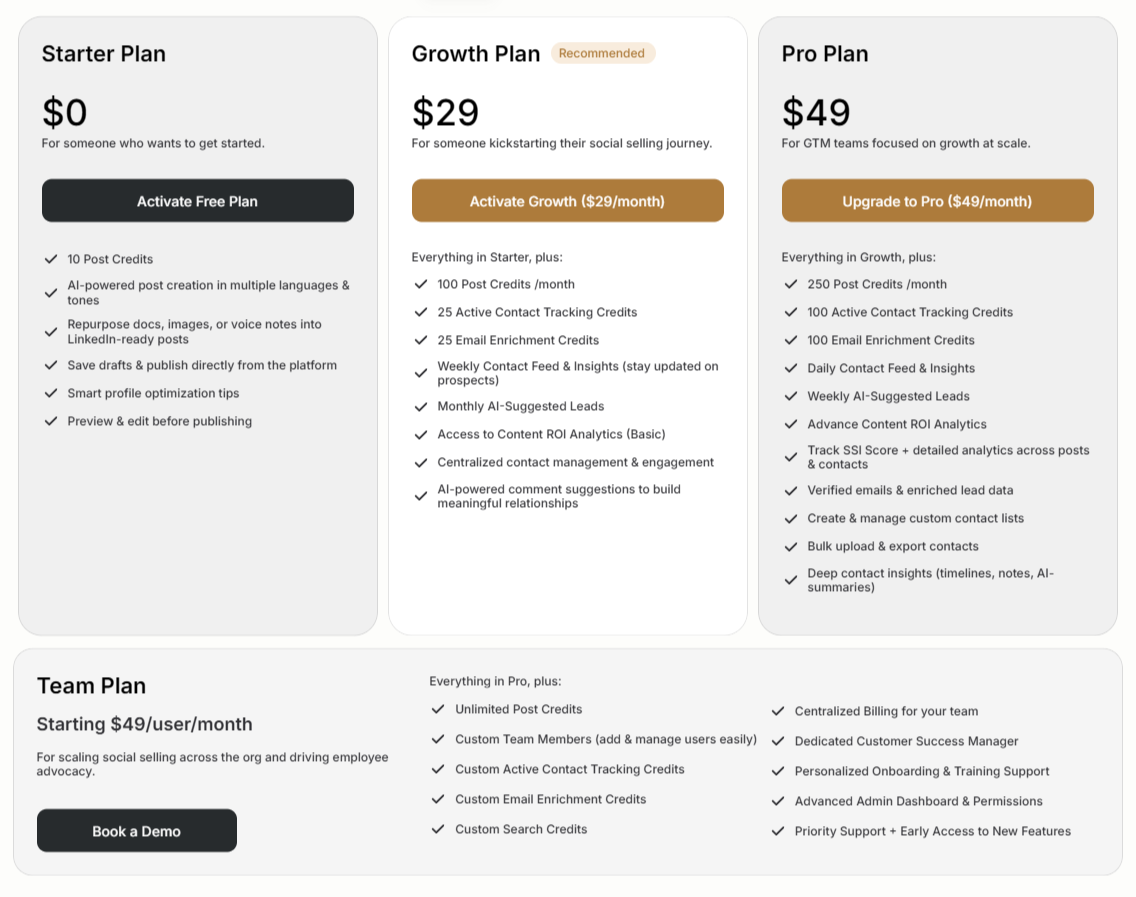1136x897 pixels.
Task: Click checkmark next to Dedicated Customer Success Manager
Action: tap(778, 741)
